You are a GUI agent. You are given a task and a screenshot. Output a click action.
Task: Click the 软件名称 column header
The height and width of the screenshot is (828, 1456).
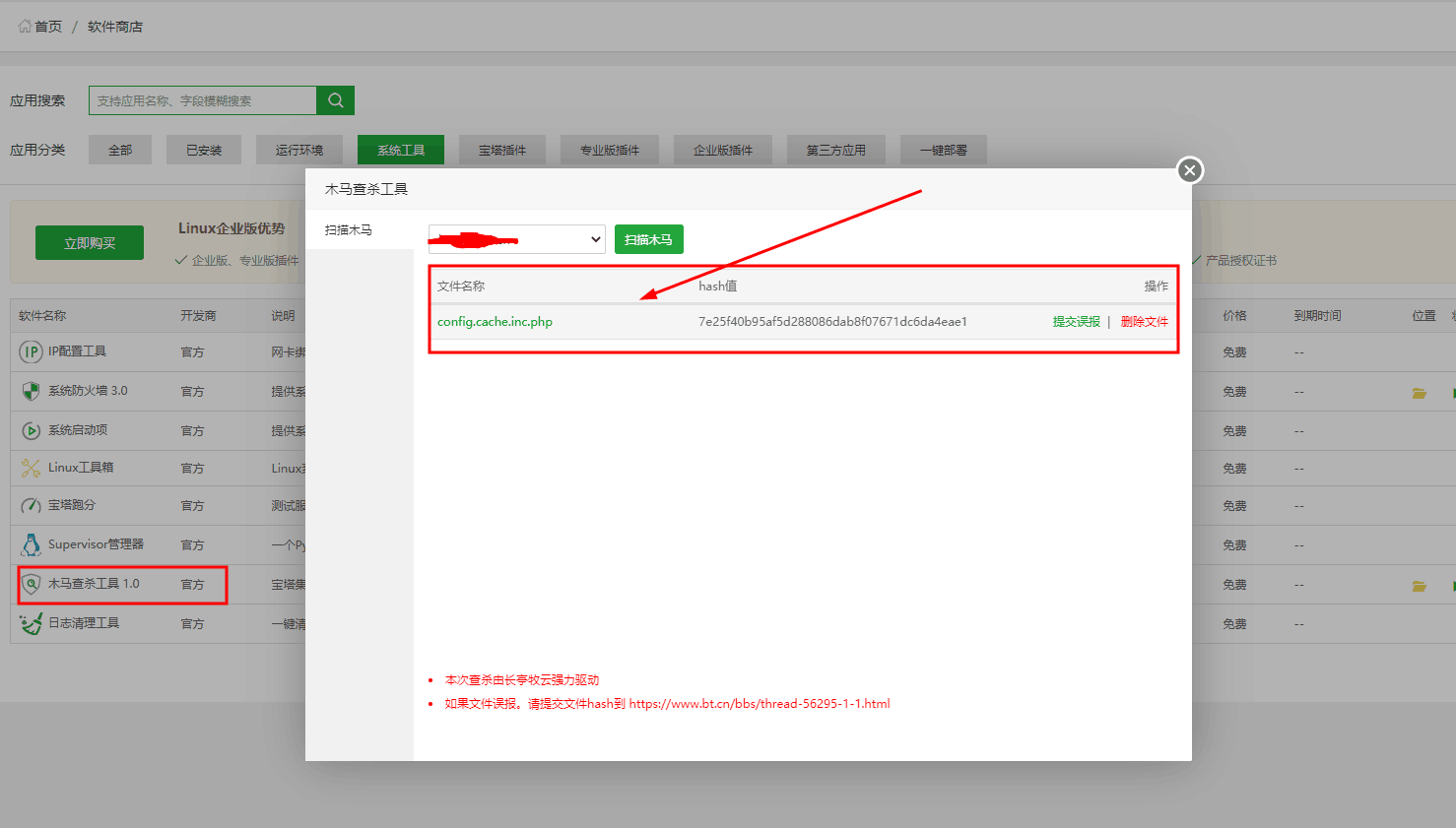click(42, 316)
